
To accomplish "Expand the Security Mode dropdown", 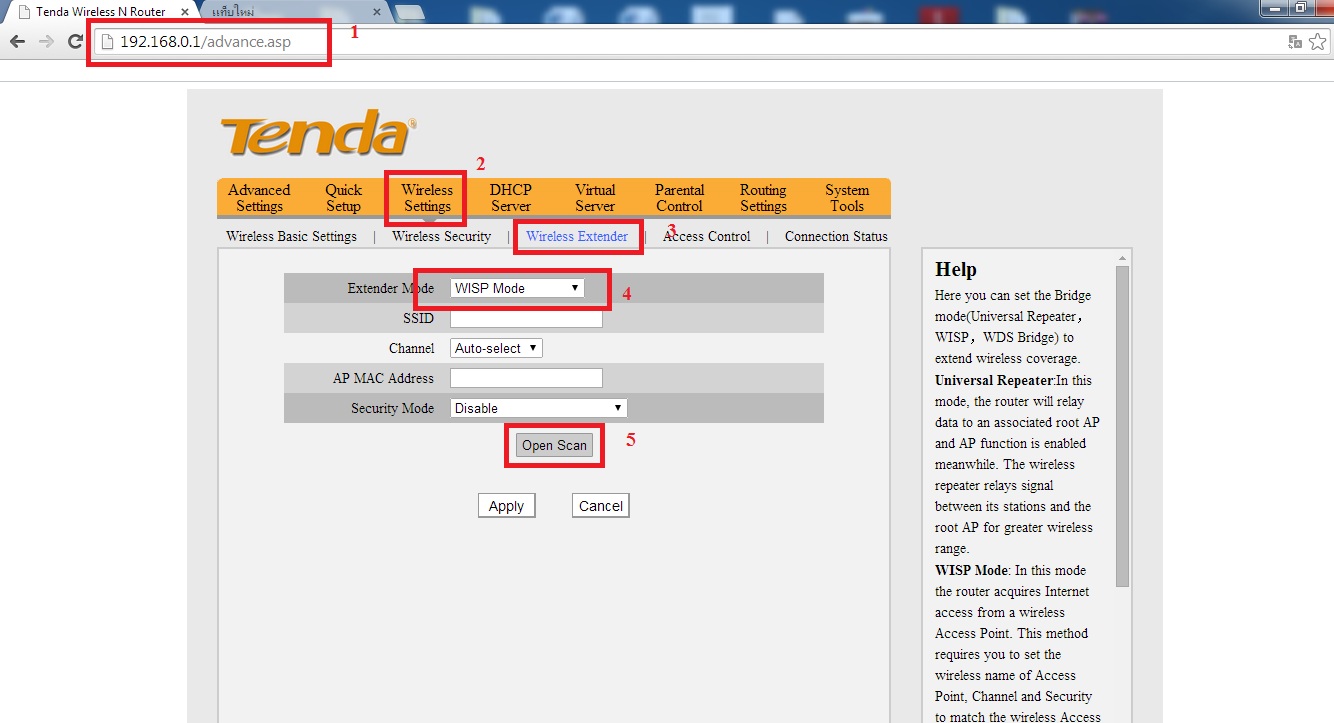I will [538, 408].
